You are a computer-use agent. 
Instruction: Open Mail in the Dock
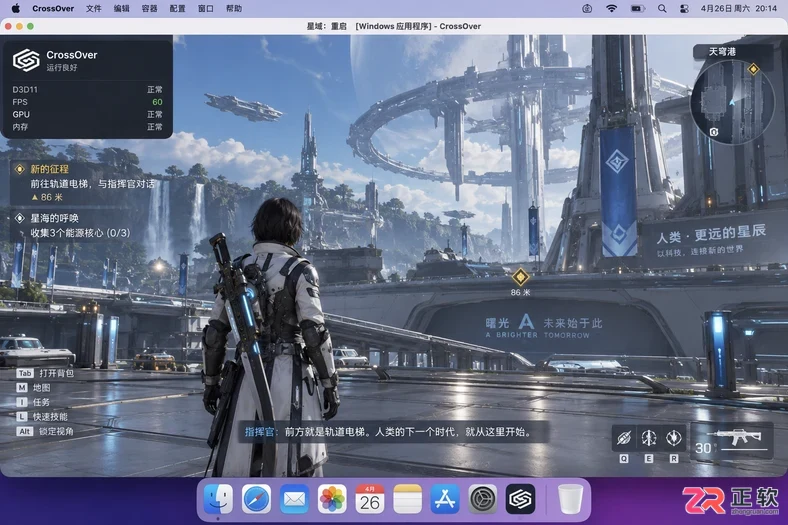pos(294,499)
